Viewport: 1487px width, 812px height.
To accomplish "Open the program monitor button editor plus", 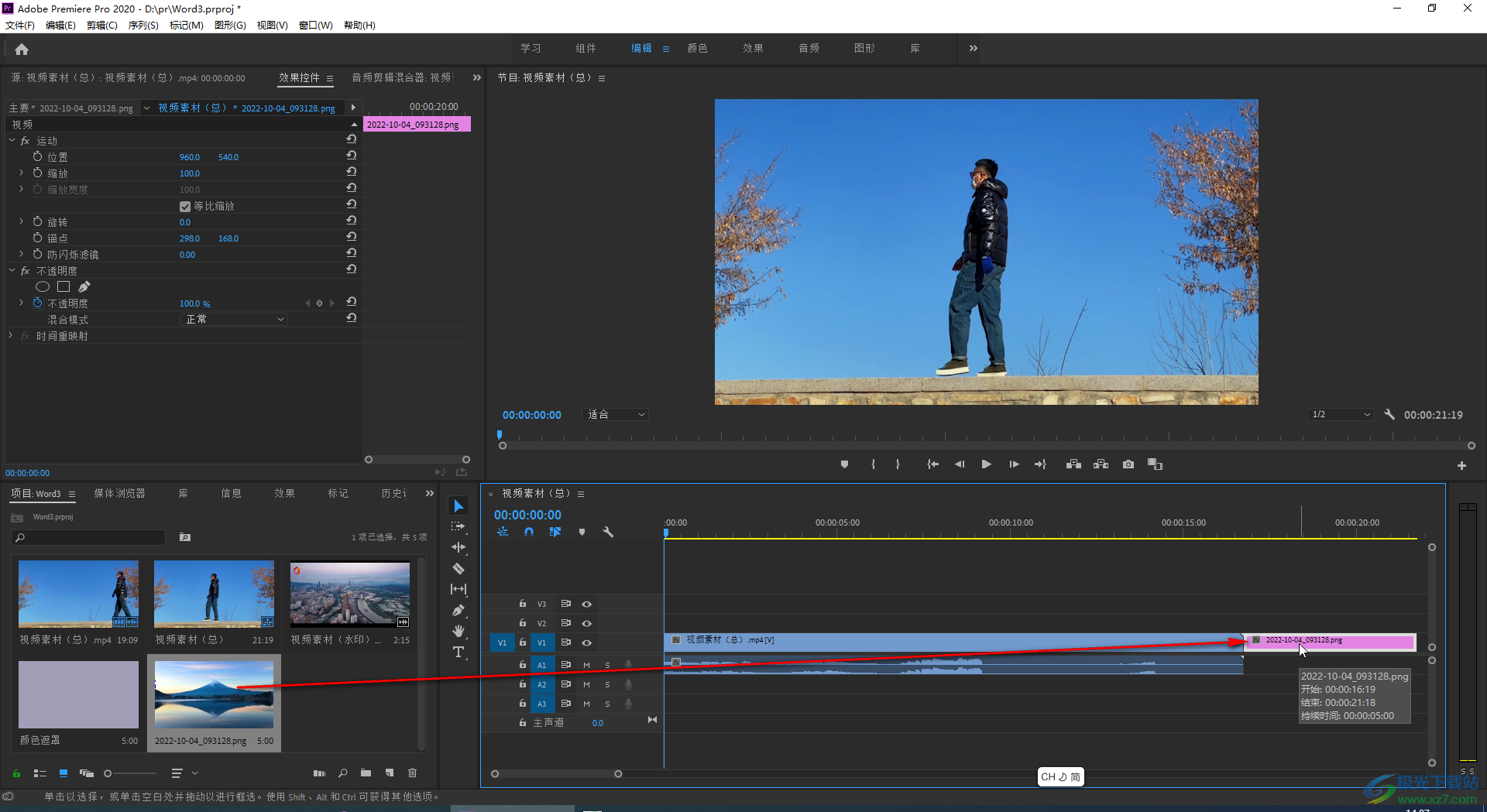I will pyautogui.click(x=1461, y=465).
